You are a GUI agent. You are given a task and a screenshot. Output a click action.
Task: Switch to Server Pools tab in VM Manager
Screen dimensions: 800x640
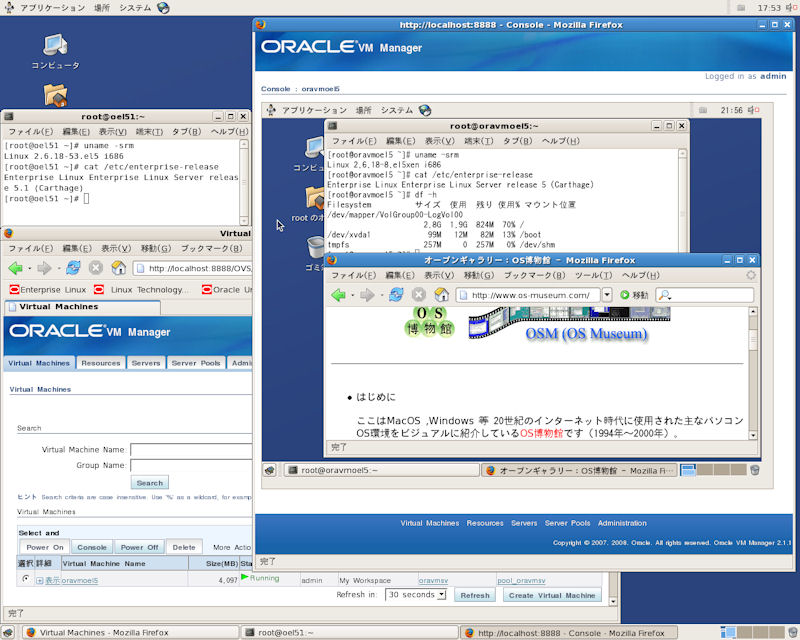pos(196,363)
